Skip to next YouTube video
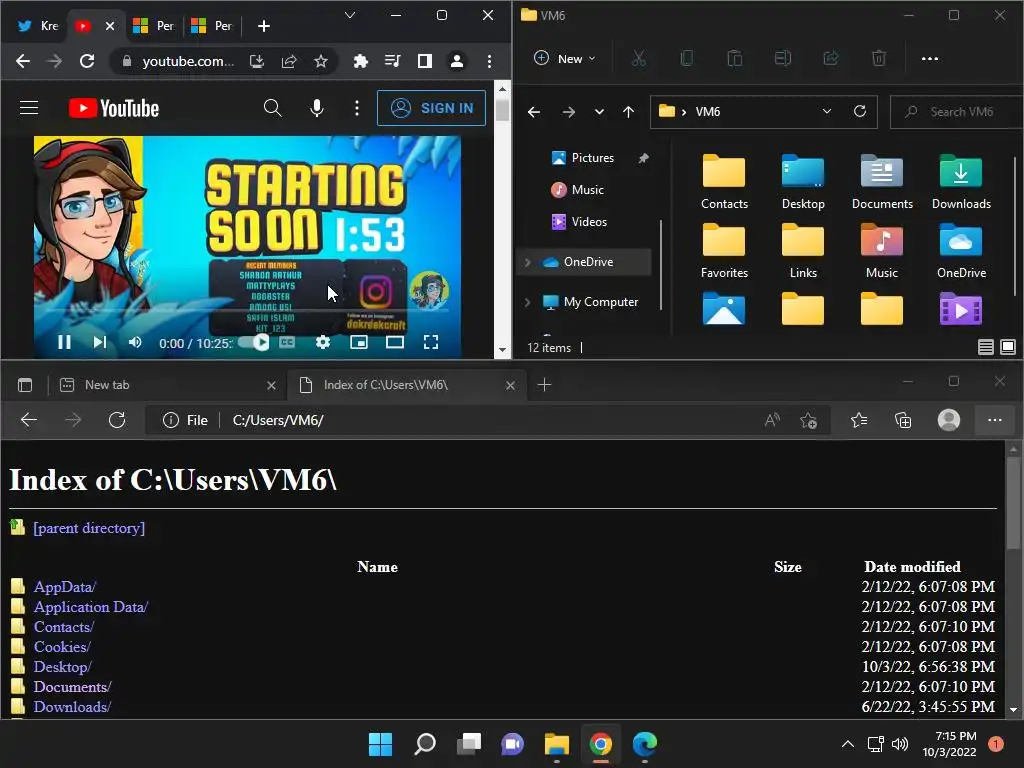The width and height of the screenshot is (1024, 768). 99,342
